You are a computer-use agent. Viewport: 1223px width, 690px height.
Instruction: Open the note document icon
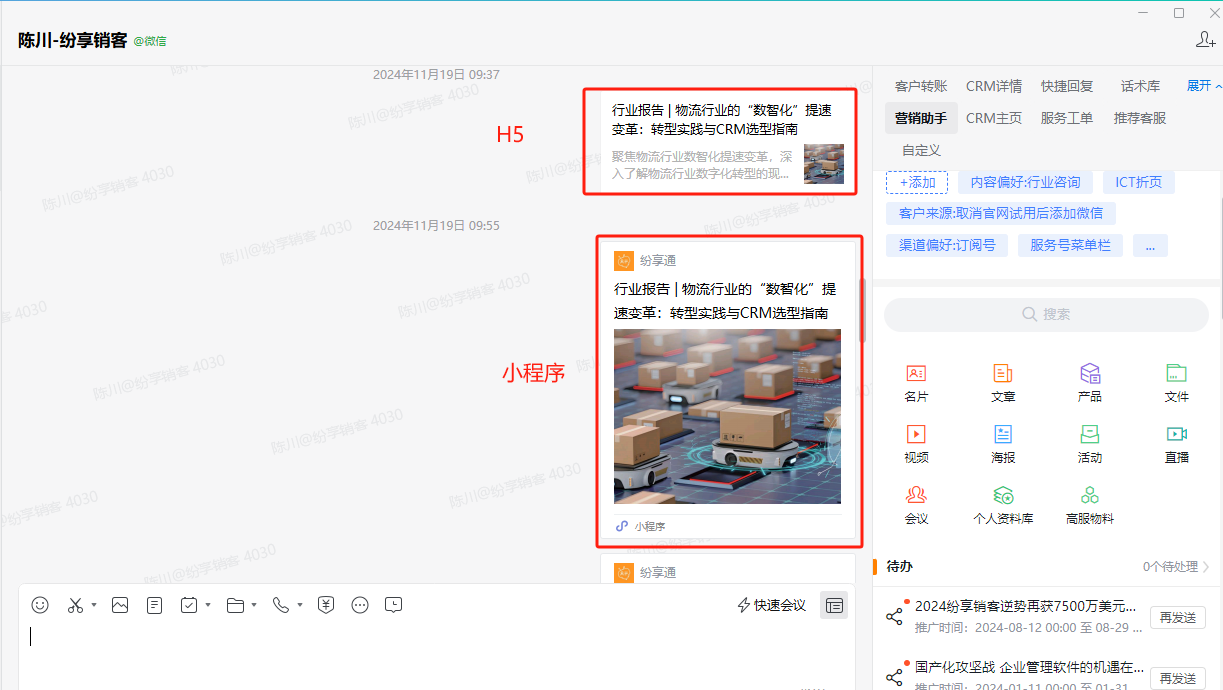(x=154, y=605)
